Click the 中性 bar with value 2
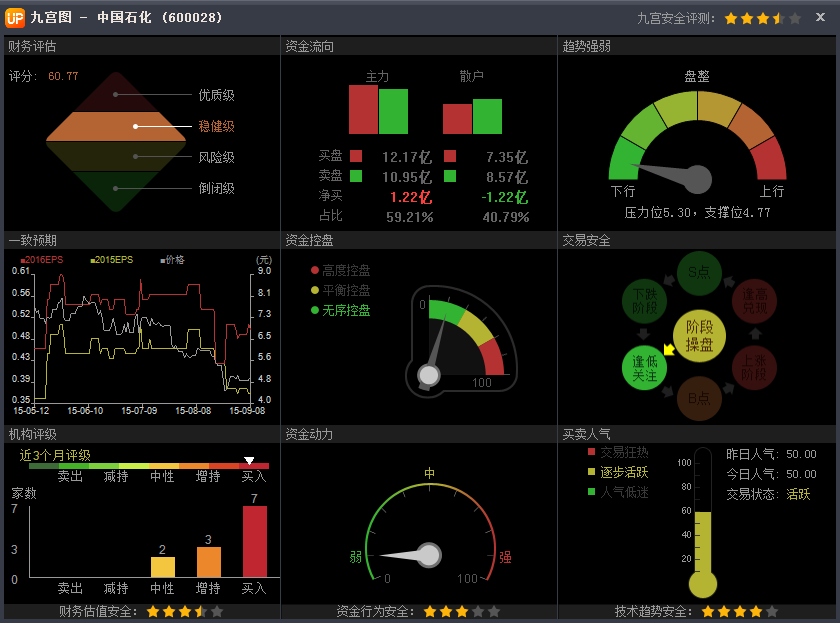The height and width of the screenshot is (623, 840). [163, 567]
